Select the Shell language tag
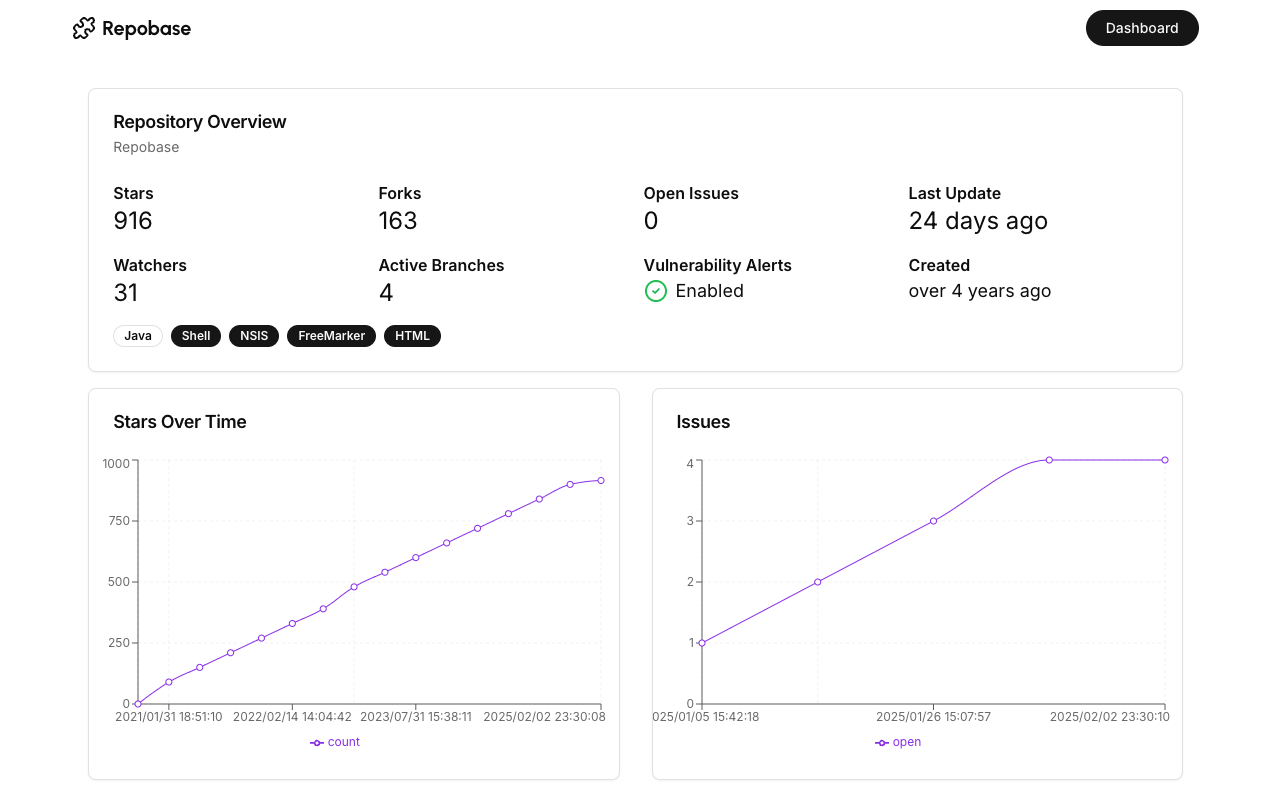Screen dimensions: 1287x808 196,336
